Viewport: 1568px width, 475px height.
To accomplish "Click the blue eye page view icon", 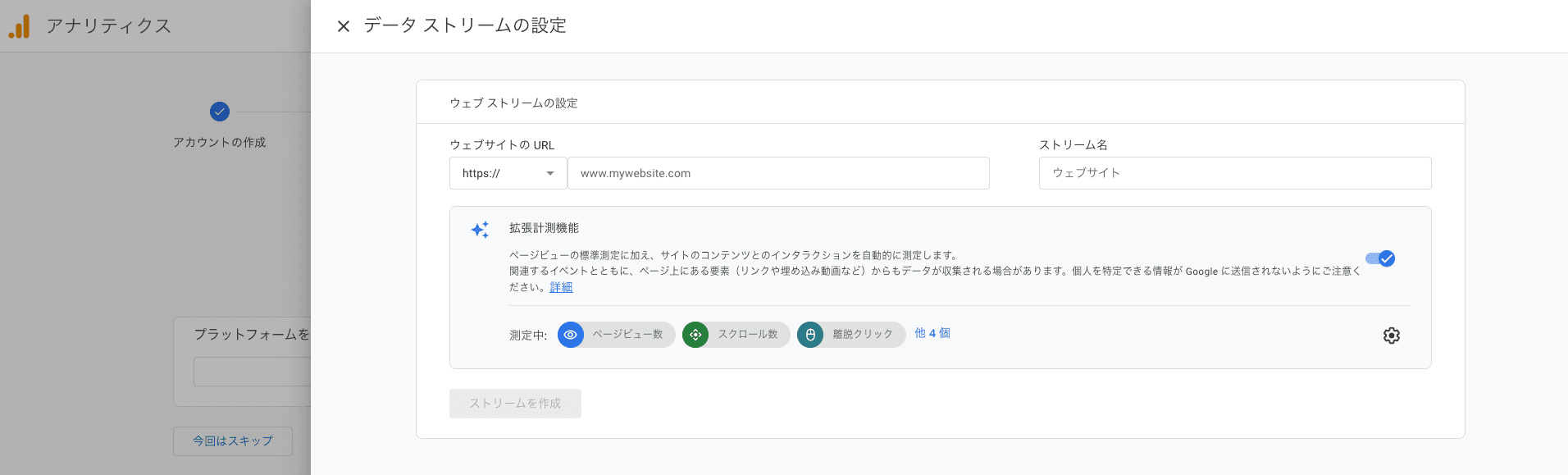I will [571, 335].
